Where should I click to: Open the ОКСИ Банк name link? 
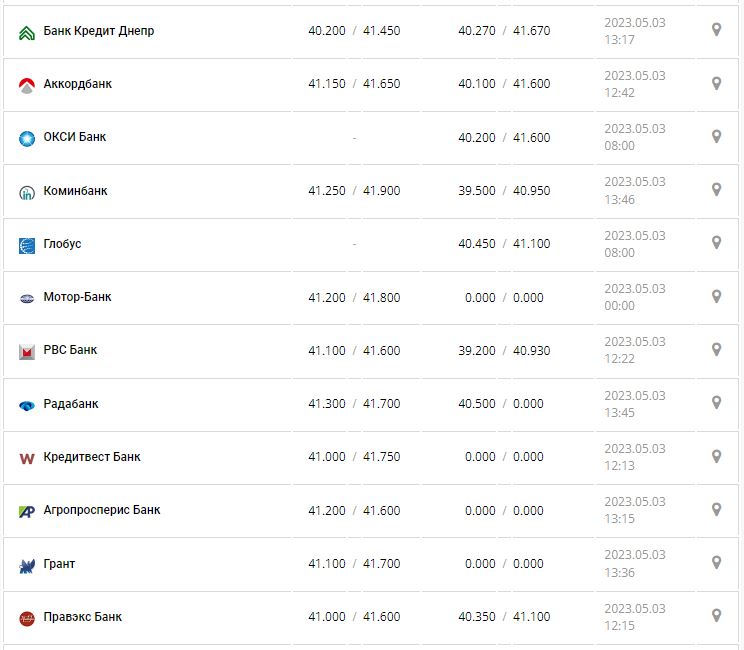pos(75,137)
